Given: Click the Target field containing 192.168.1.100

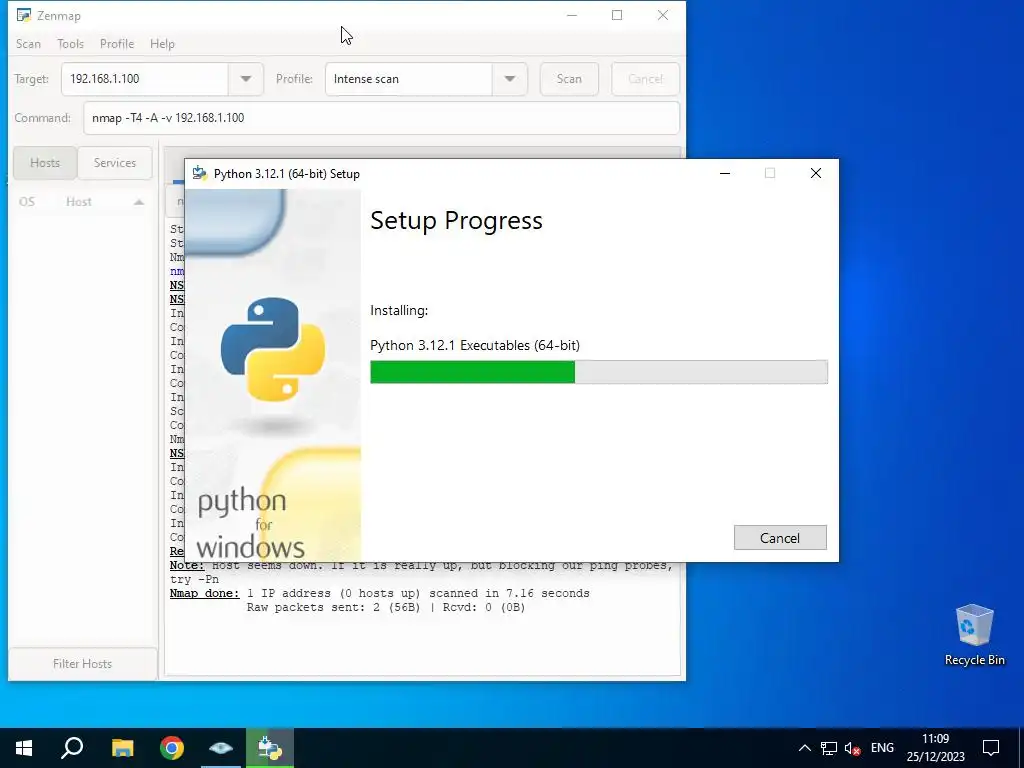Looking at the screenshot, I should pyautogui.click(x=145, y=79).
